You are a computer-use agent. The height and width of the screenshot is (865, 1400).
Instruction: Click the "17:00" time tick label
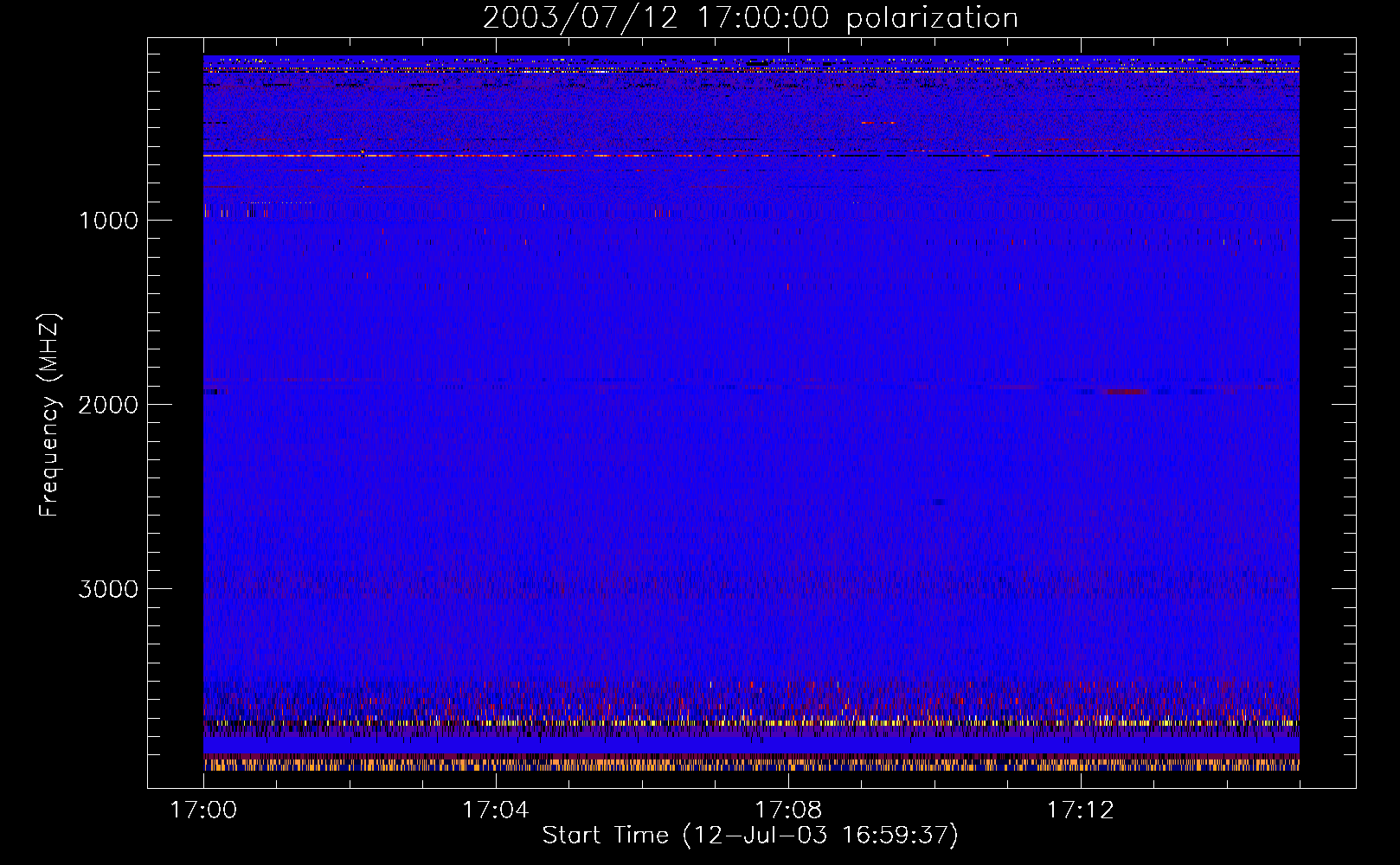tap(203, 811)
